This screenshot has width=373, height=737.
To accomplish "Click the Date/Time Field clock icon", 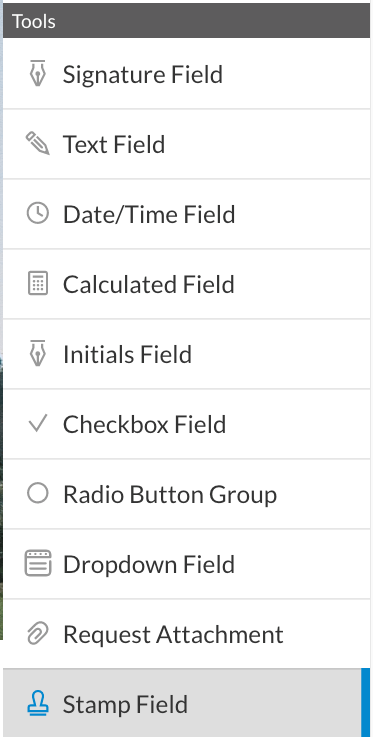I will [38, 213].
